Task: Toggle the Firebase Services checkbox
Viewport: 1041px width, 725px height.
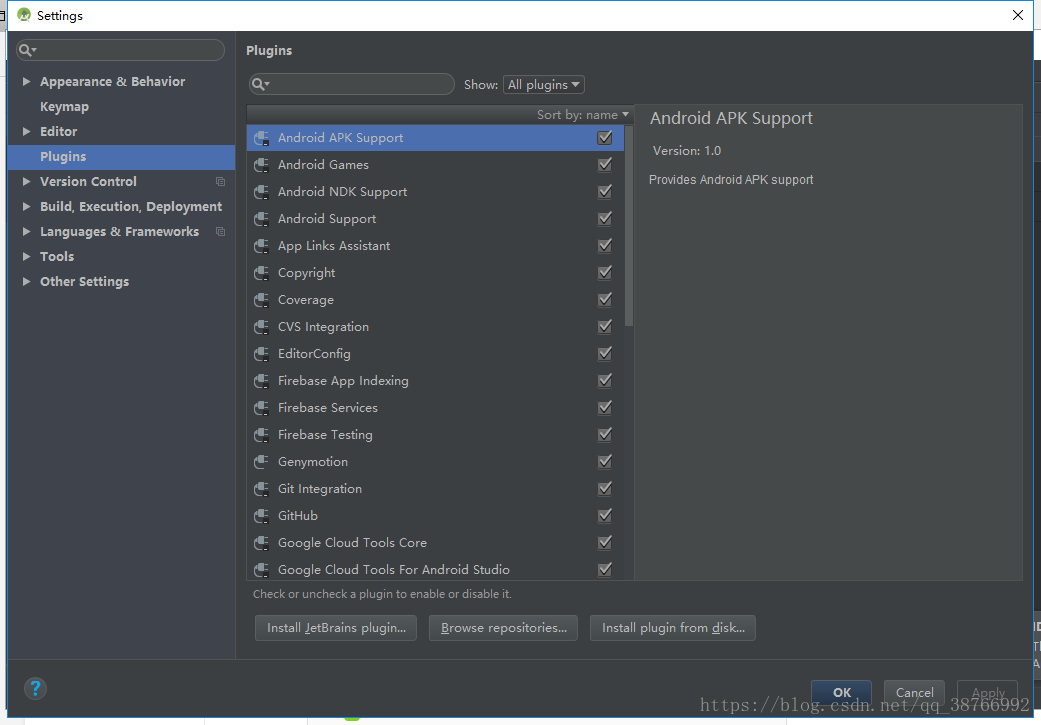Action: click(x=605, y=408)
